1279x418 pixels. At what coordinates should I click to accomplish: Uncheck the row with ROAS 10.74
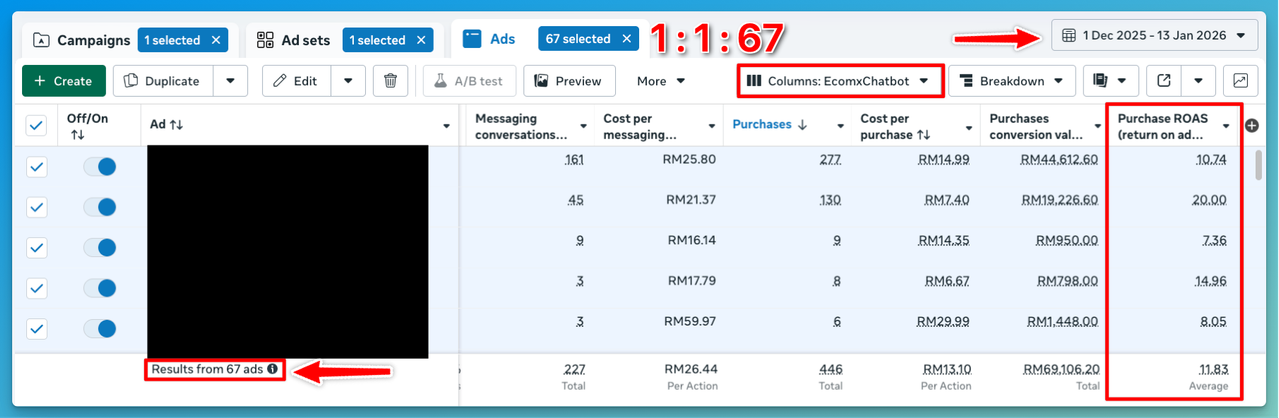click(x=36, y=167)
